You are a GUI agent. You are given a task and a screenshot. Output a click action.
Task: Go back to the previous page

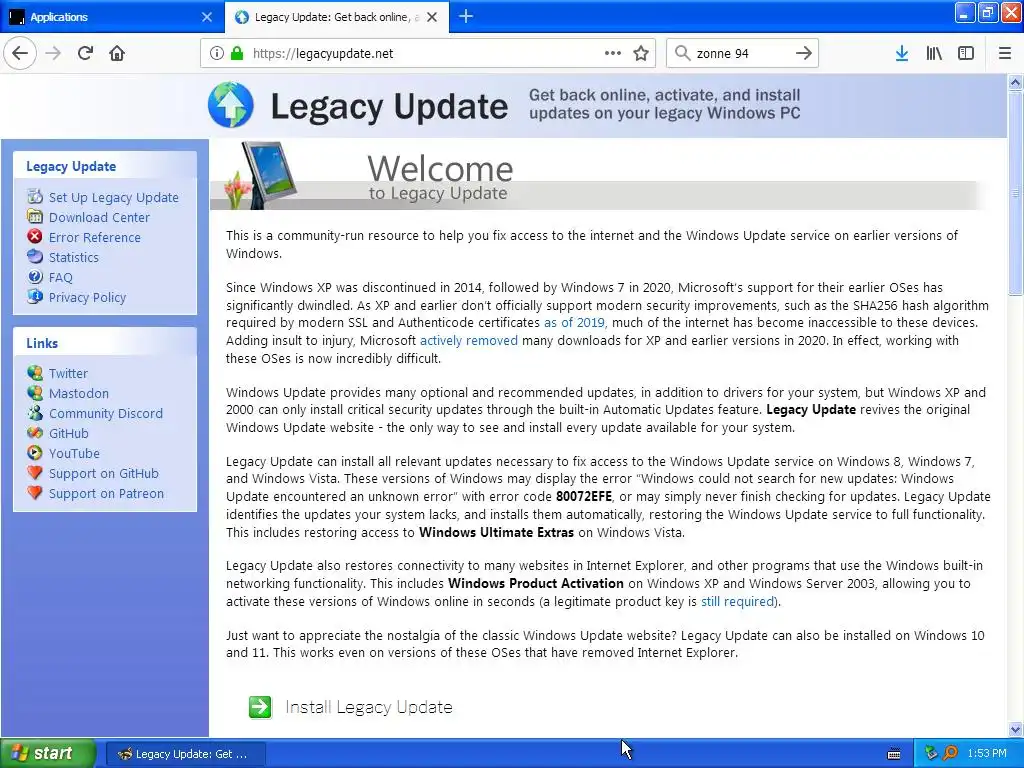20,54
